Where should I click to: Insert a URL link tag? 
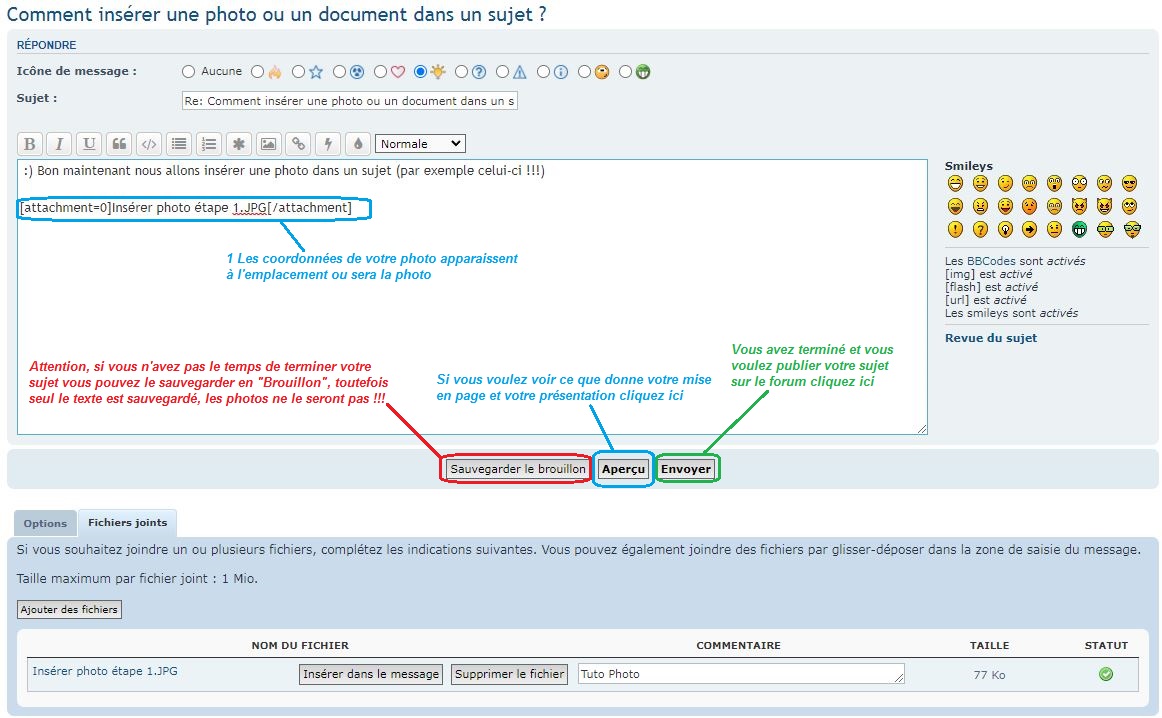coord(298,144)
